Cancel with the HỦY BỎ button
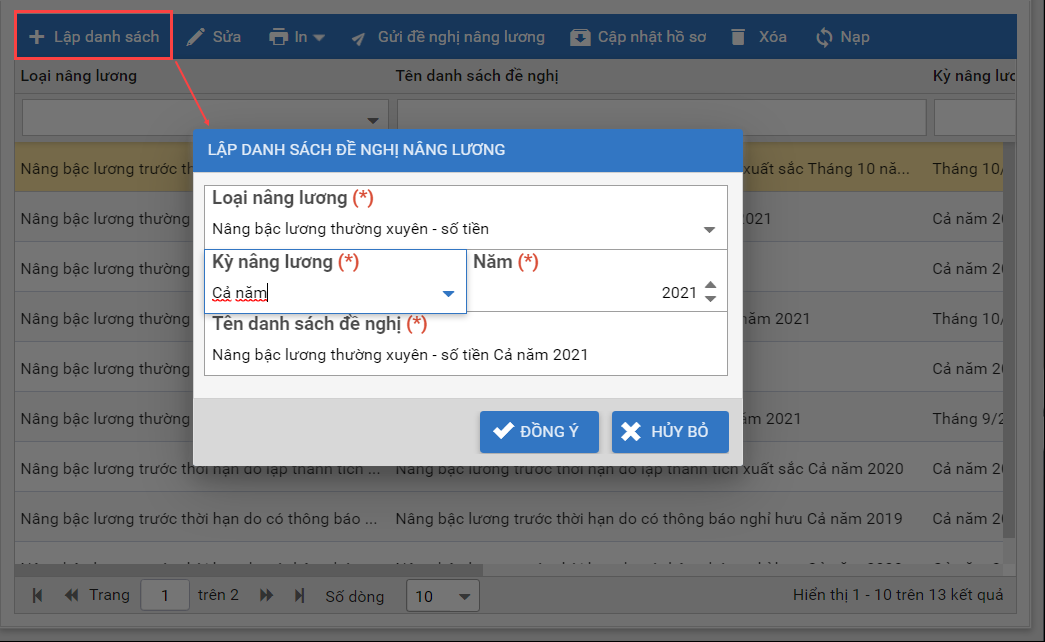Viewport: 1045px width, 642px height. pos(670,432)
